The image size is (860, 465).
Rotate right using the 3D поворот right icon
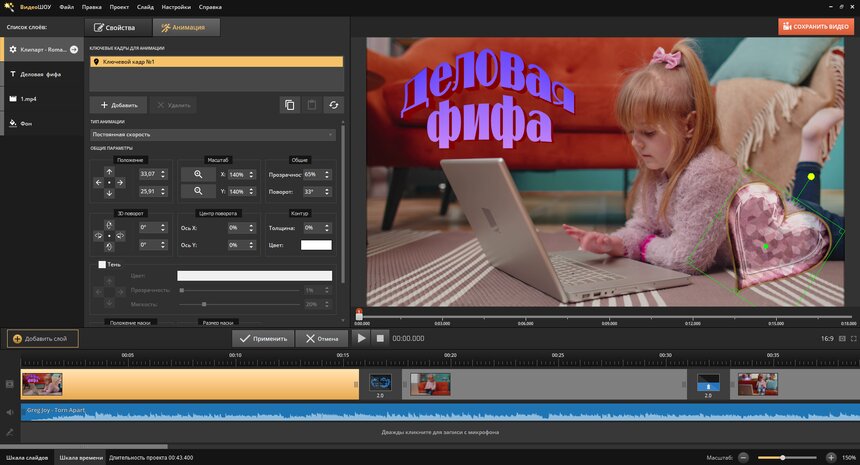coord(120,236)
